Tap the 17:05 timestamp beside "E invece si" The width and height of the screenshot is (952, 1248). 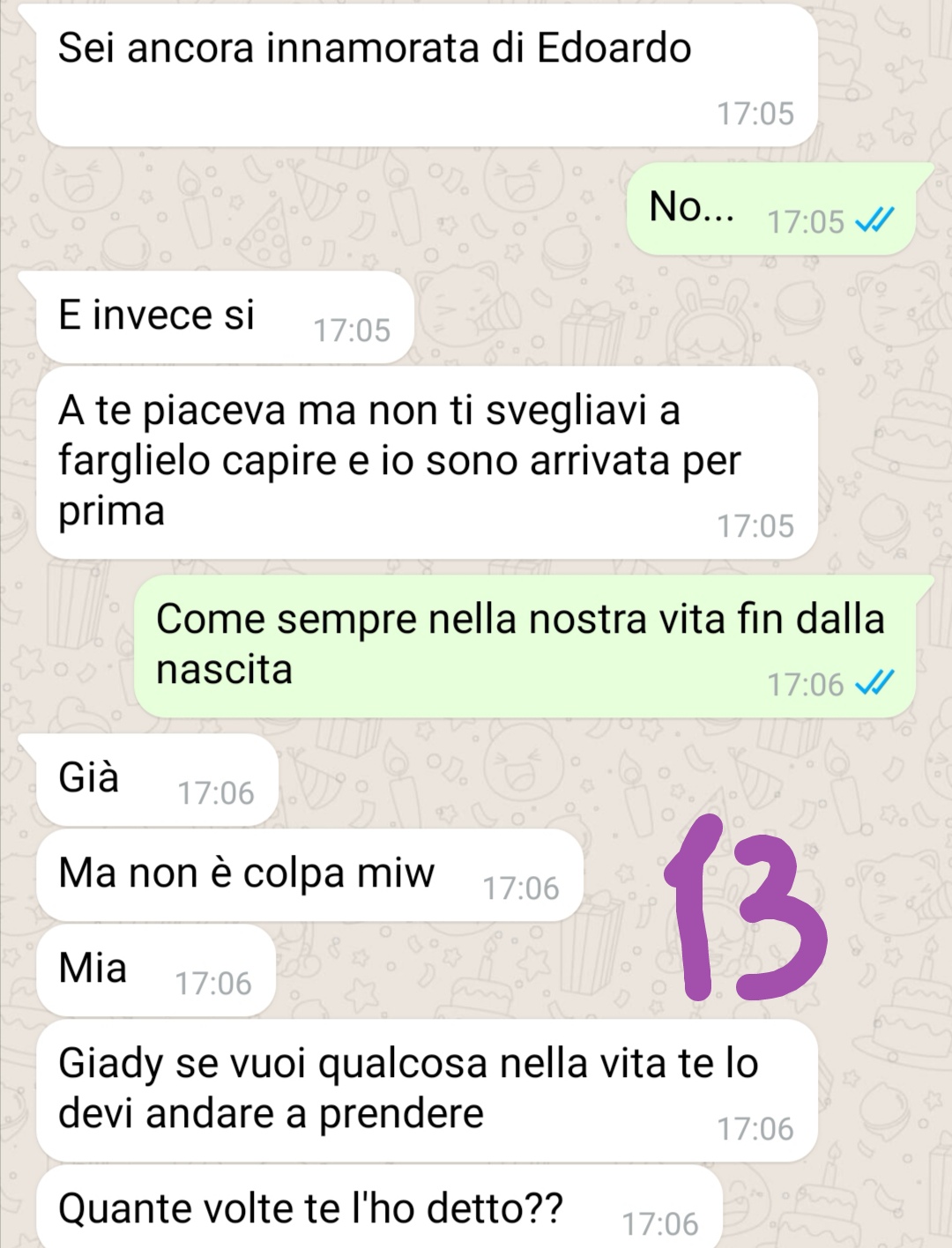pos(352,331)
